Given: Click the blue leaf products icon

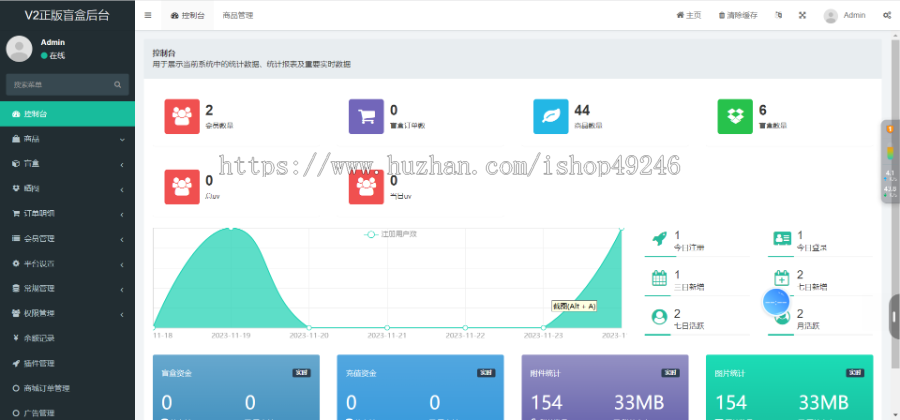Looking at the screenshot, I should pyautogui.click(x=550, y=116).
